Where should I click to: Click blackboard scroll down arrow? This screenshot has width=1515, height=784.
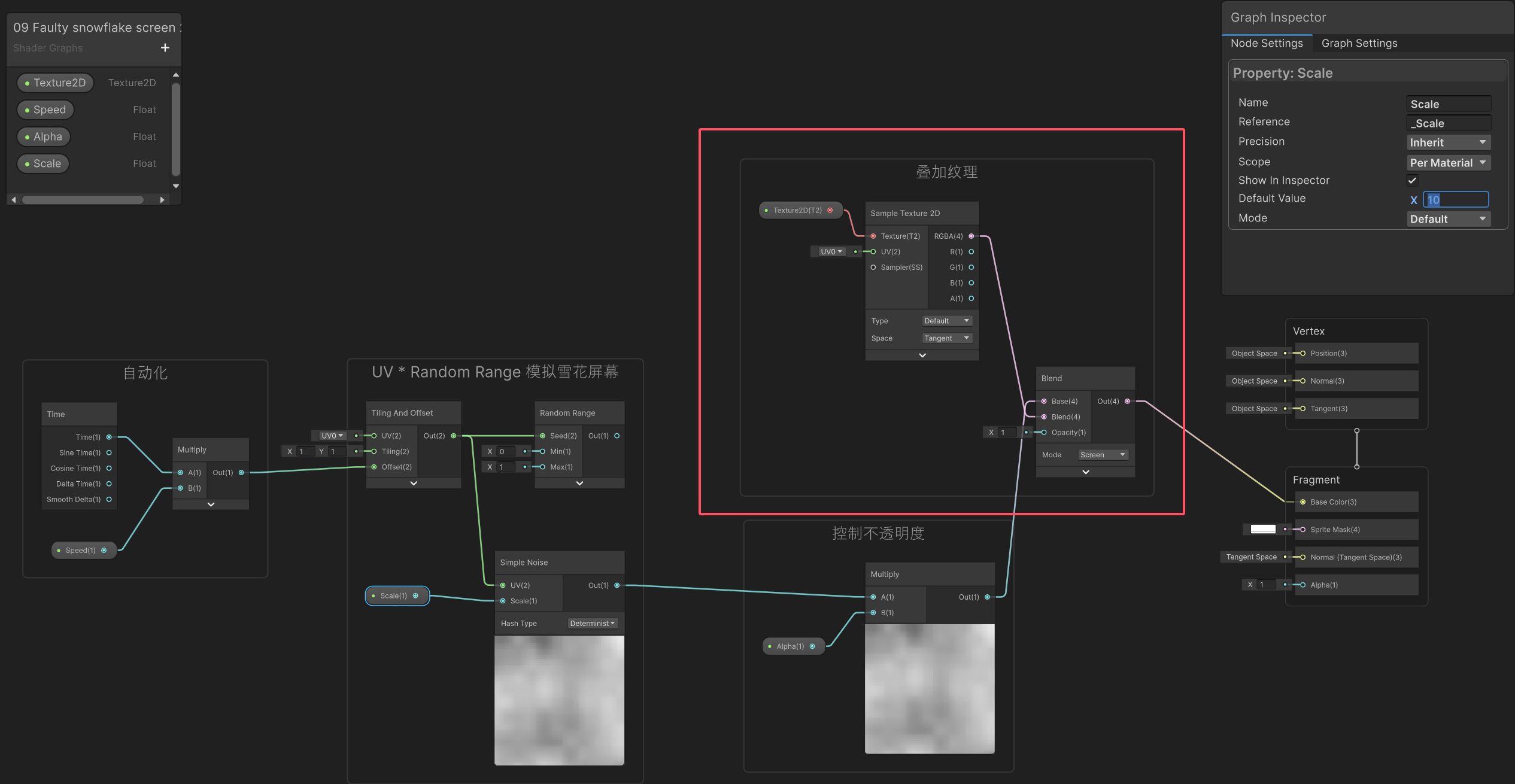coord(176,186)
